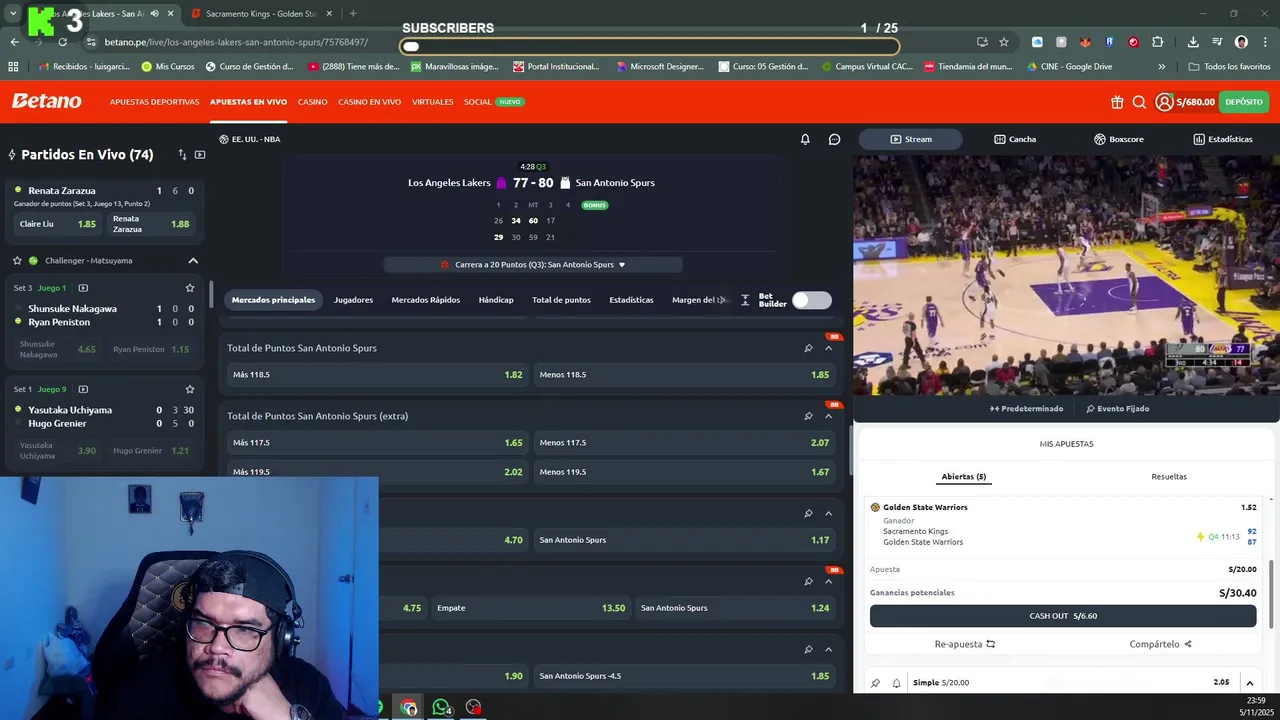The width and height of the screenshot is (1280, 720).
Task: Collapse the market with San Antonio Spurs -4.5
Action: pos(828,650)
